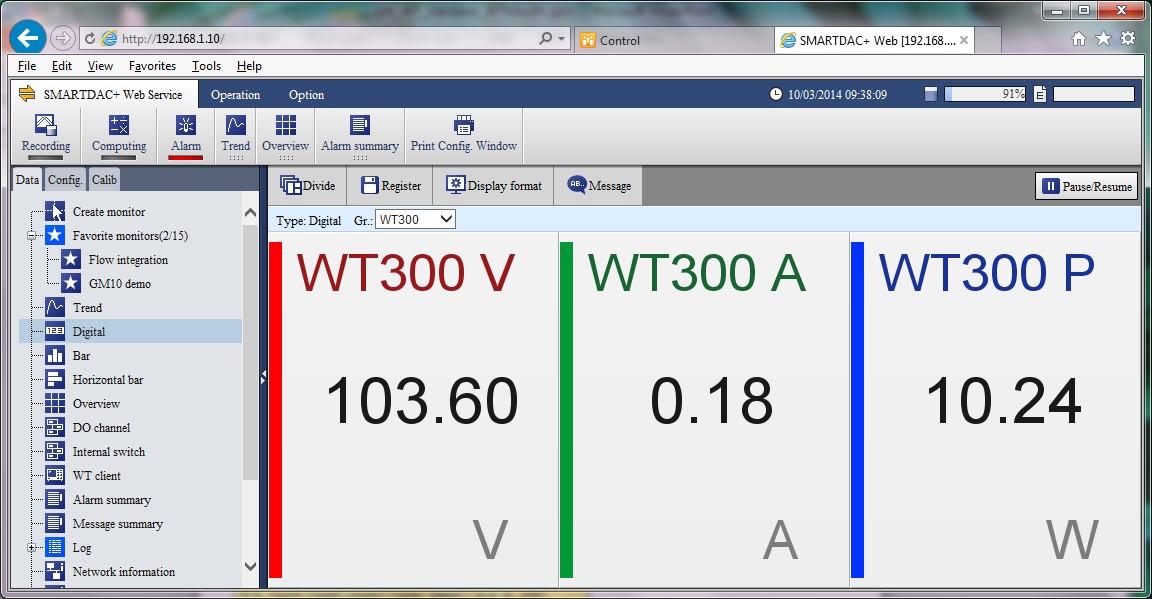Open the View menu
This screenshot has width=1152, height=599.
(100, 66)
